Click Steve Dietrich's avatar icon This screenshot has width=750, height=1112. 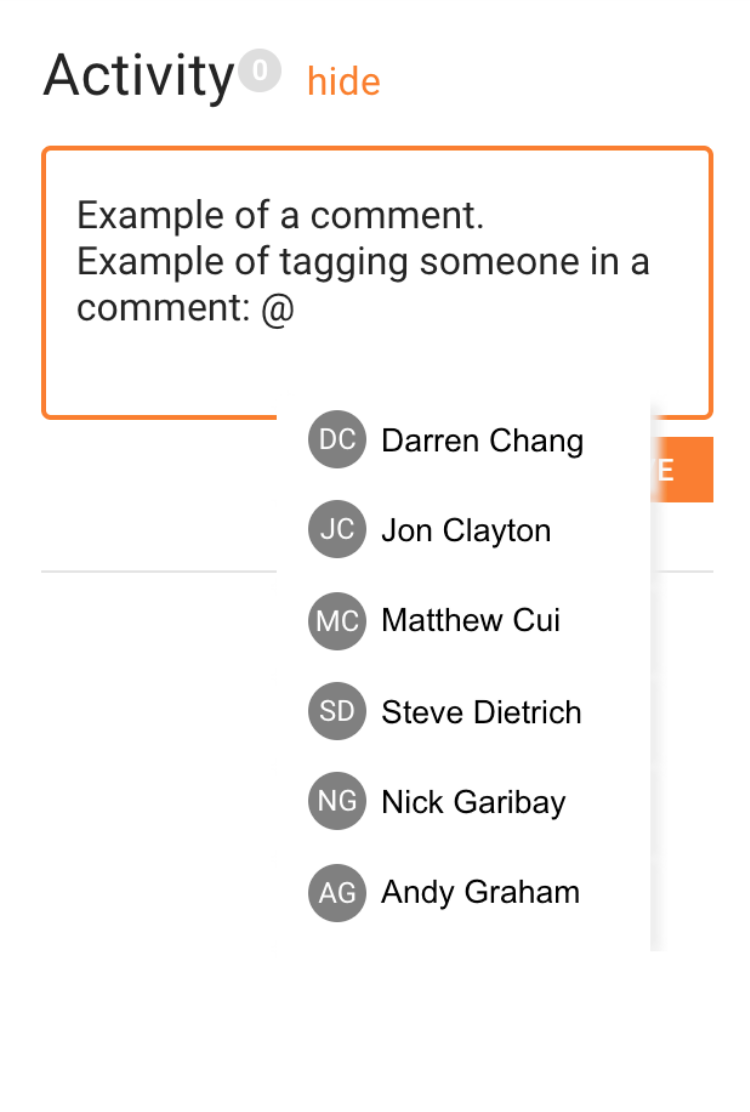337,711
